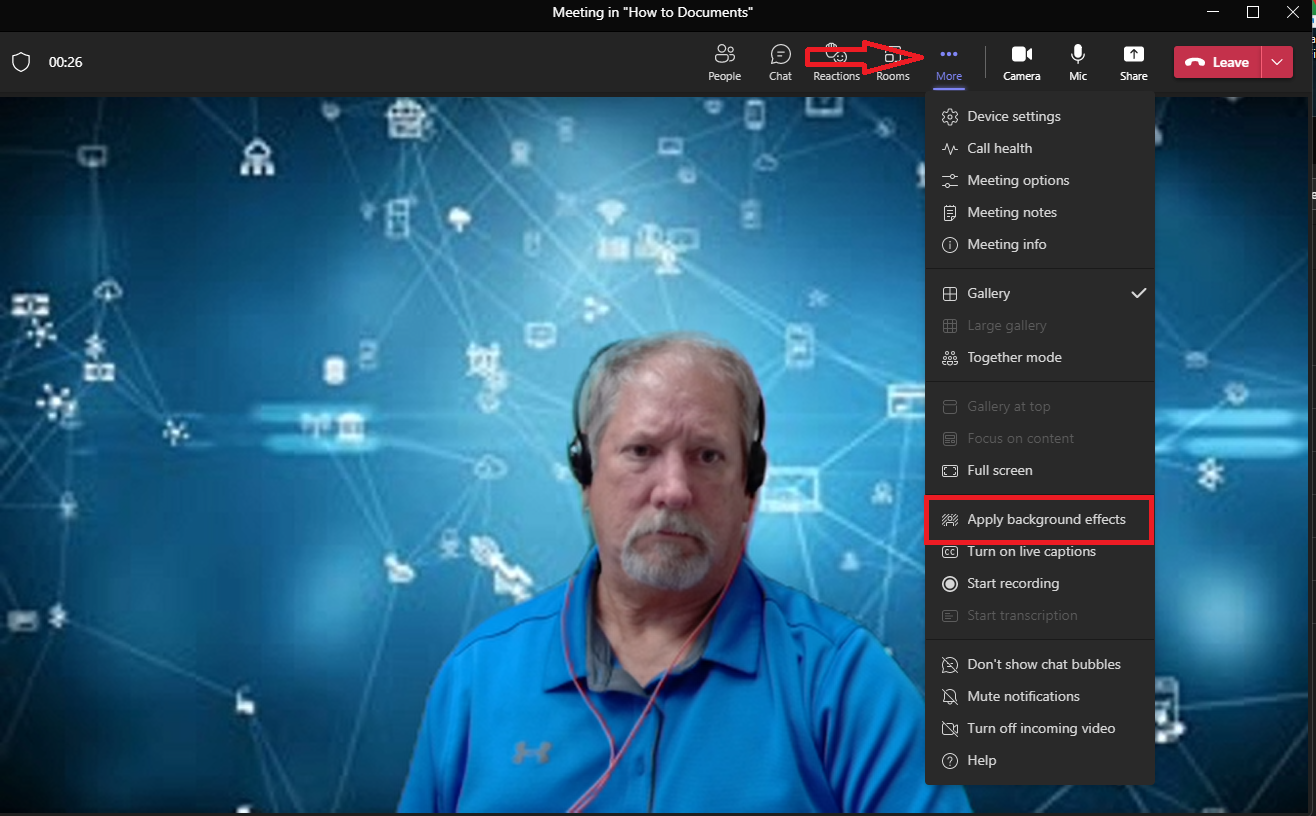Screen dimensions: 1316x816
Task: Click the Call health pulse icon
Action: pos(950,148)
